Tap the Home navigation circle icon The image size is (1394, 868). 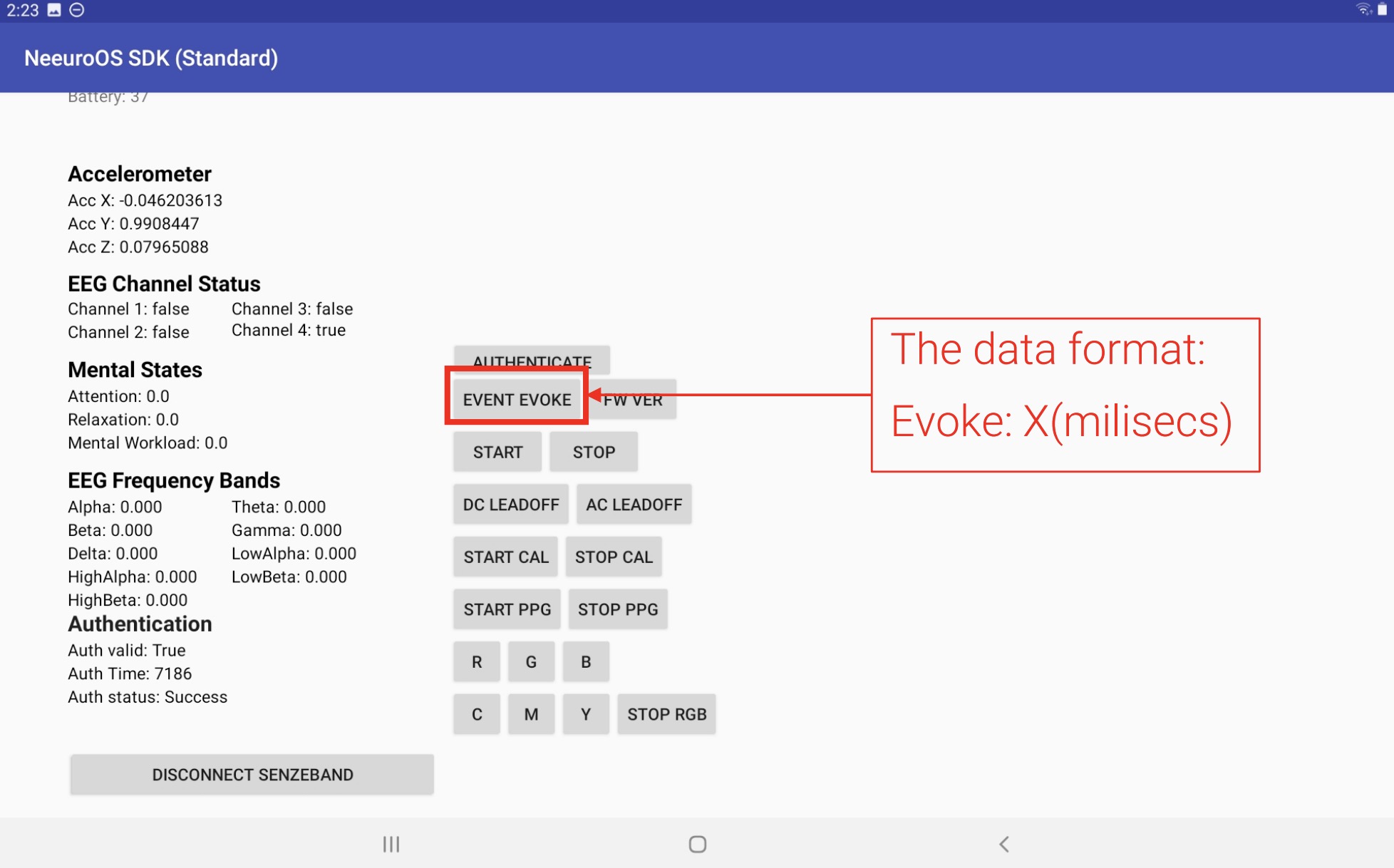pyautogui.click(x=696, y=844)
